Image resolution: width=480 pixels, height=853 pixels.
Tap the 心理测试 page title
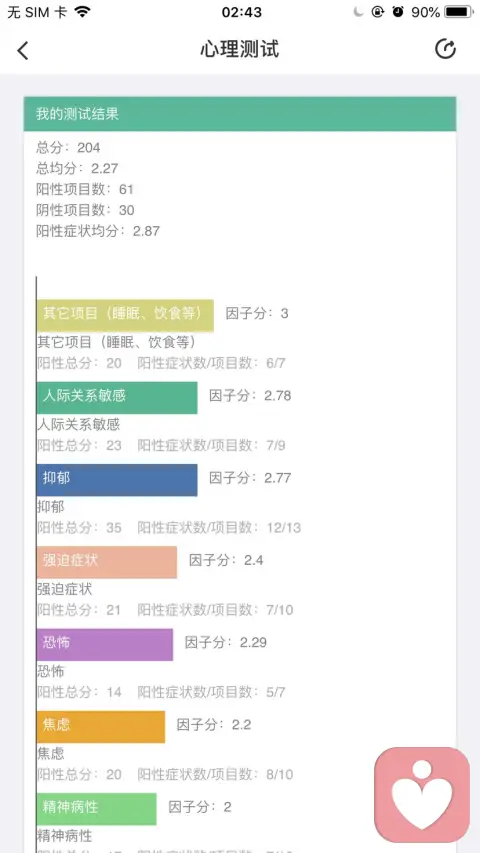pyautogui.click(x=239, y=50)
